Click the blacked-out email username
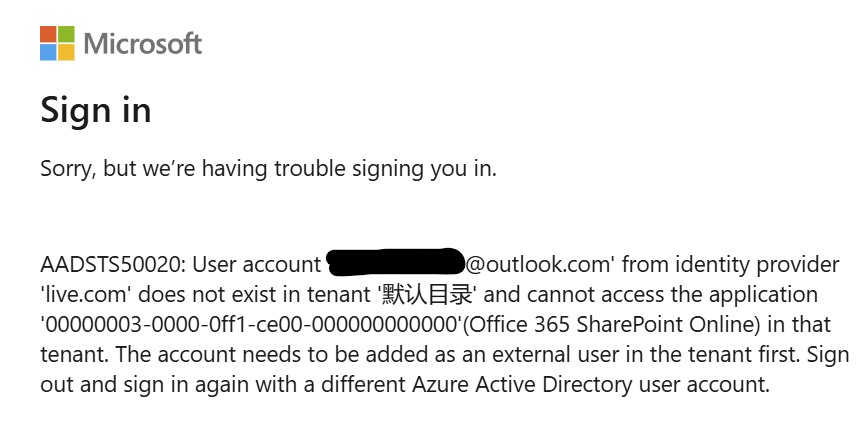868x448 pixels. [x=395, y=264]
